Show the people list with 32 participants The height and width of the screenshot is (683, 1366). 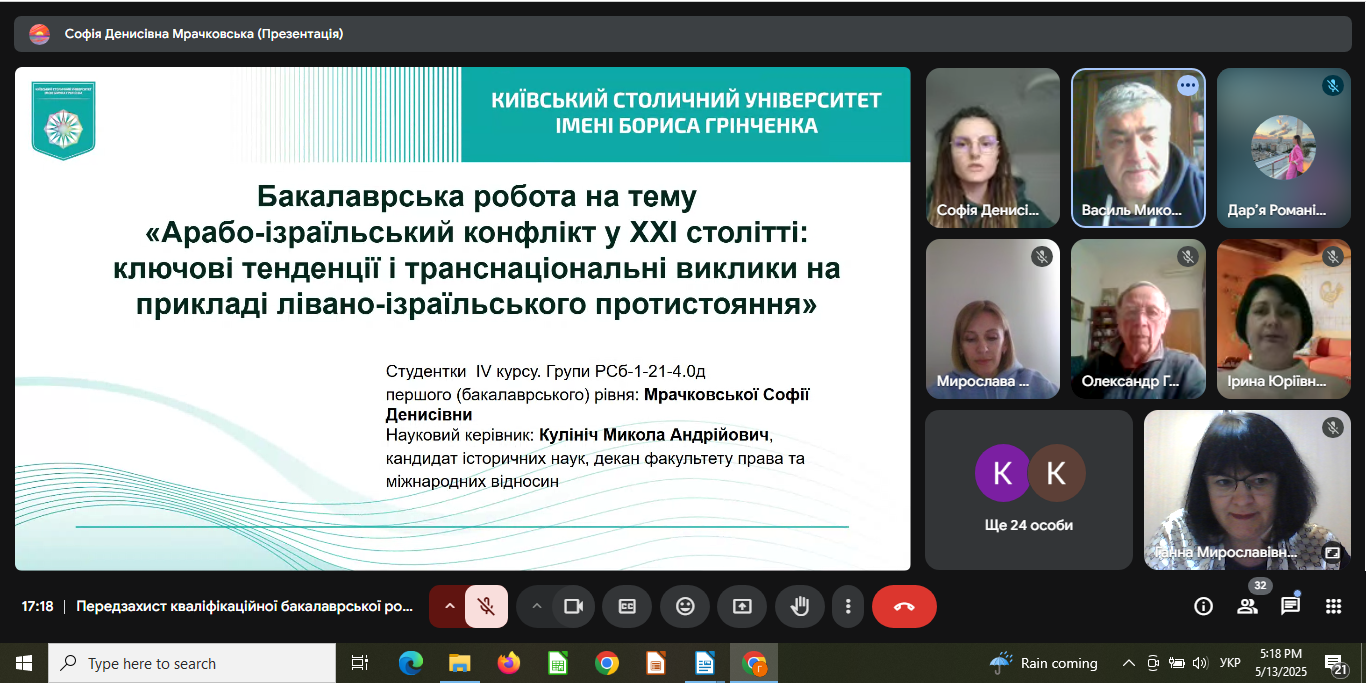pos(1247,606)
